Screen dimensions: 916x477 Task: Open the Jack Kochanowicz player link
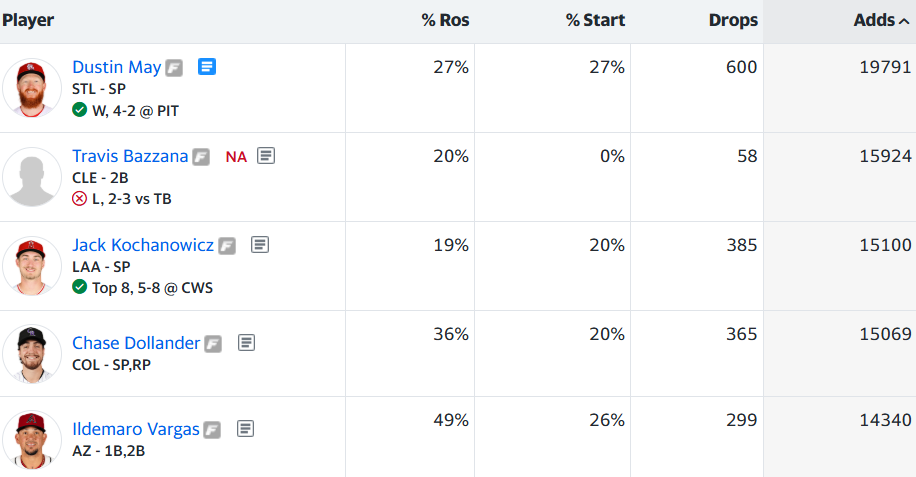[x=143, y=245]
